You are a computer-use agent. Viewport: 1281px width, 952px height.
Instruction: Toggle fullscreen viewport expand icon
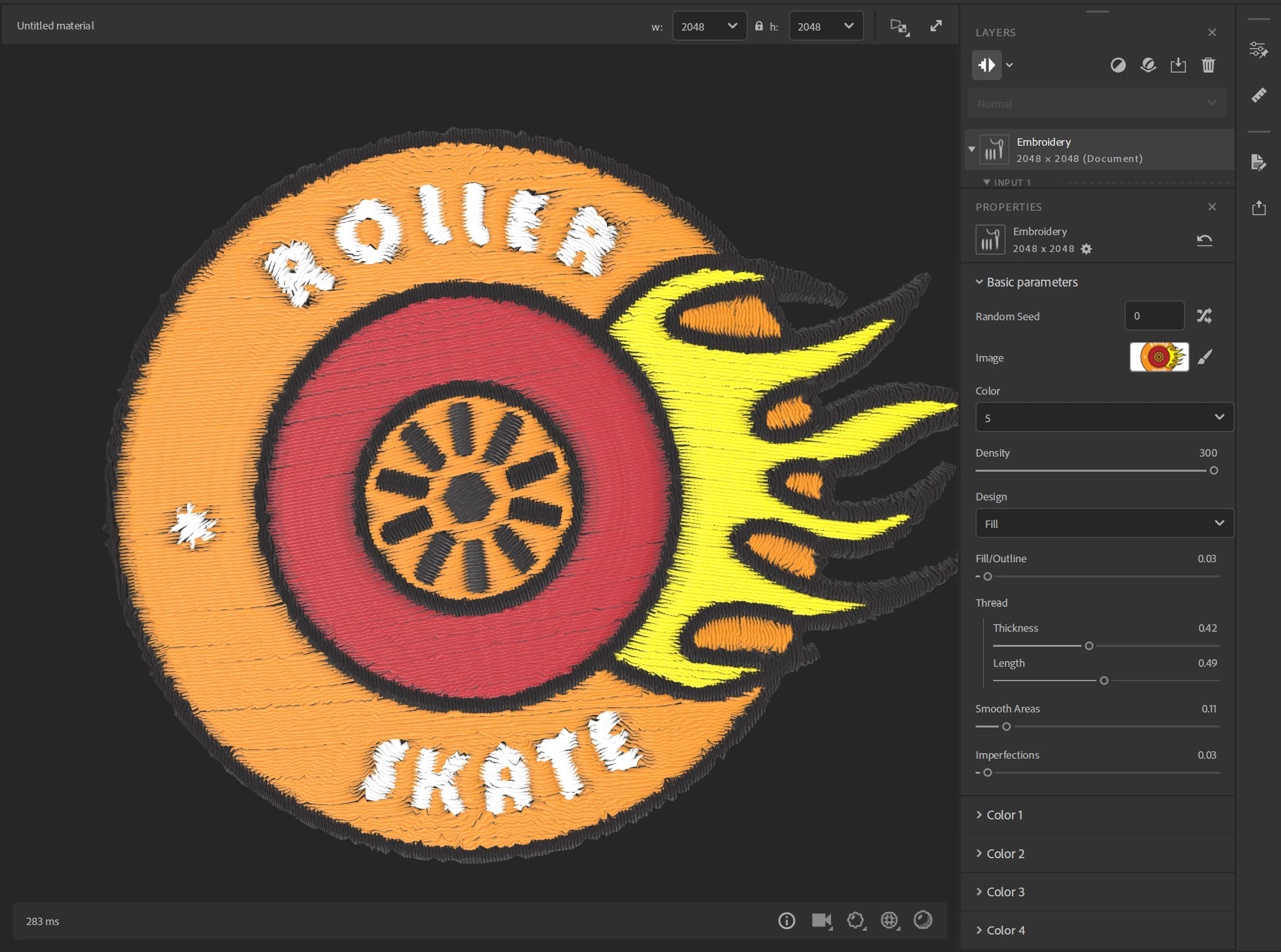936,26
